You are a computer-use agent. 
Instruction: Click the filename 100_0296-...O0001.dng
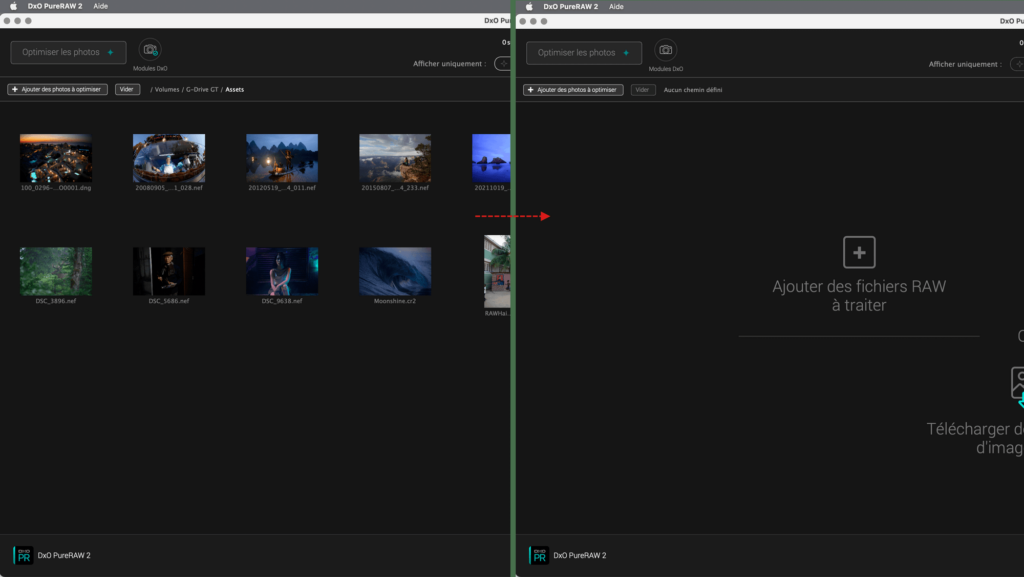pos(56,188)
